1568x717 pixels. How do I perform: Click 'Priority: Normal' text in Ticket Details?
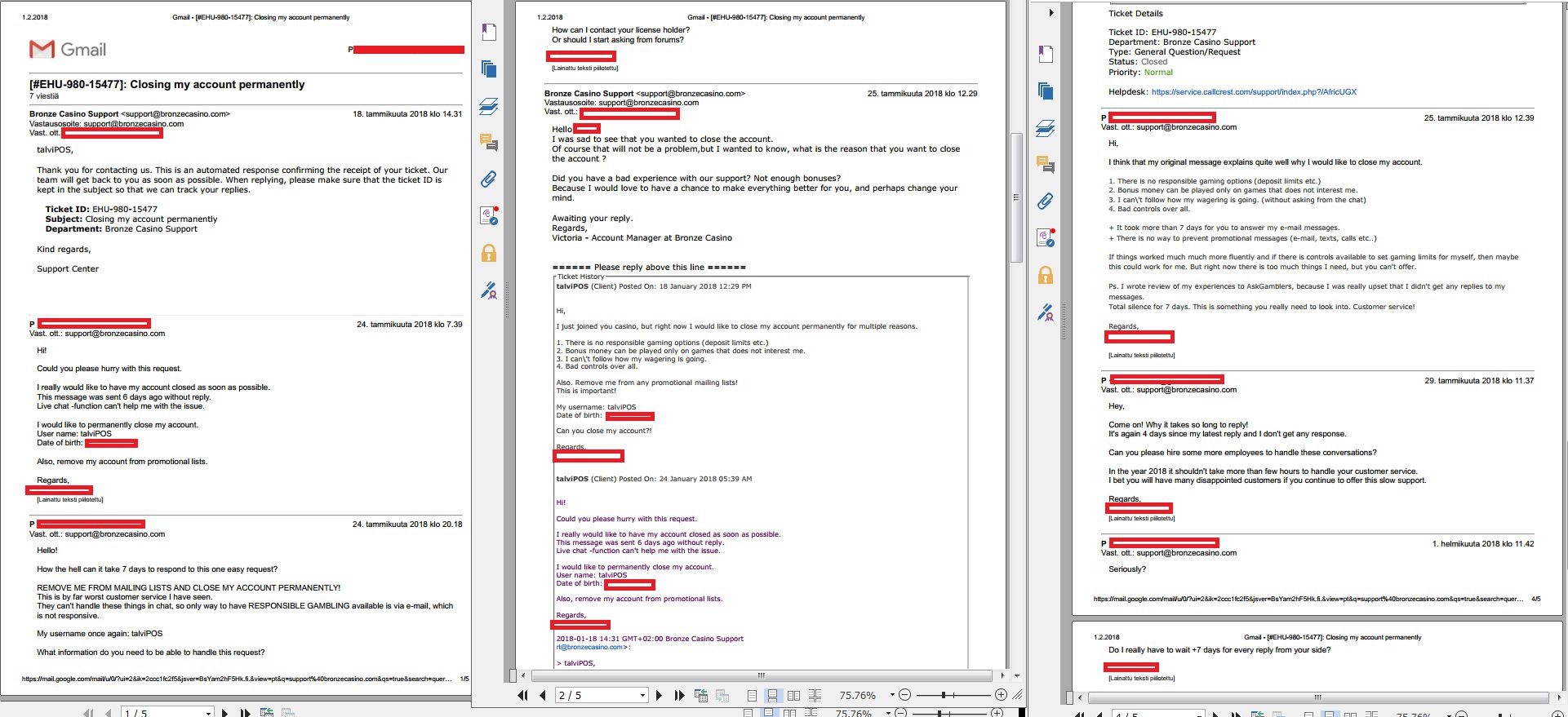tap(1140, 73)
